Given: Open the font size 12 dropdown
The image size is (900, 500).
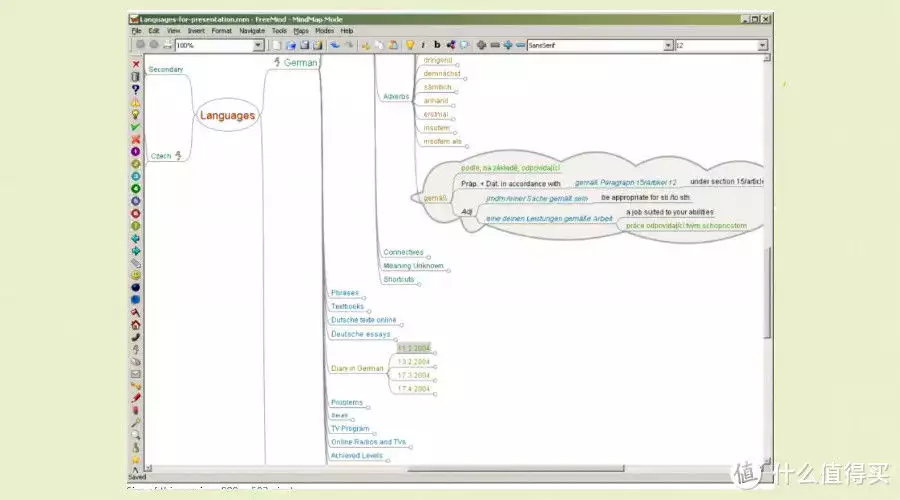Looking at the screenshot, I should [762, 45].
